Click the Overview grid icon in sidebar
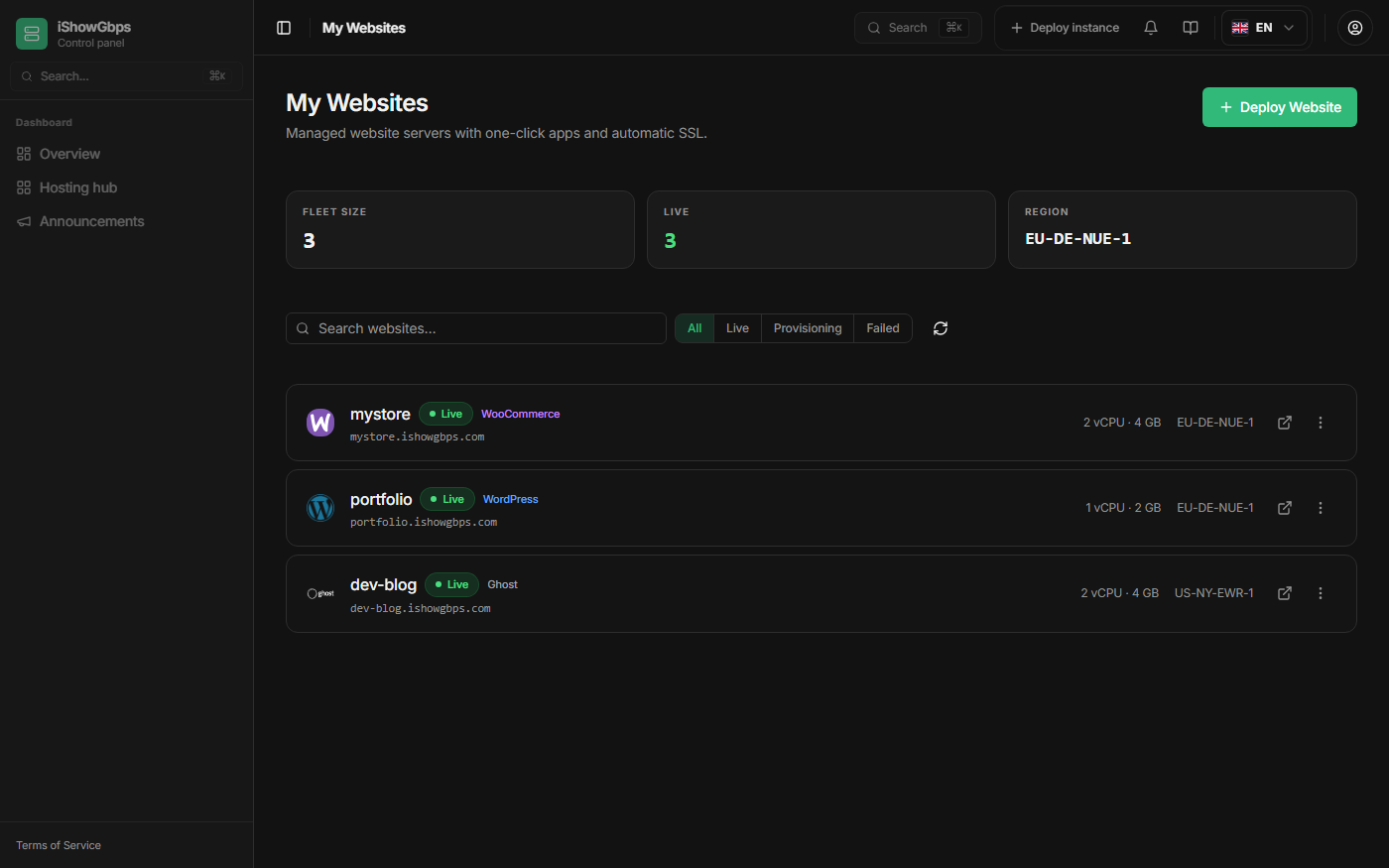 pyautogui.click(x=24, y=154)
